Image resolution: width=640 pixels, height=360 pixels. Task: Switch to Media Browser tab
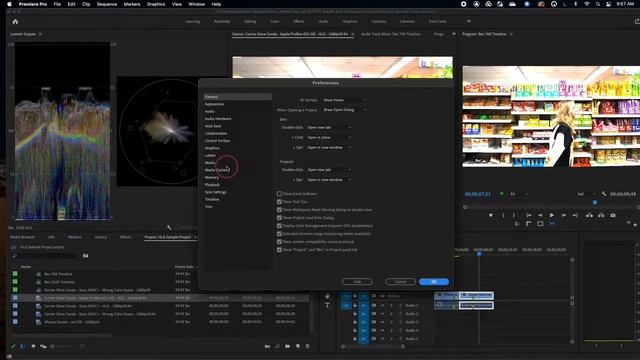point(22,237)
